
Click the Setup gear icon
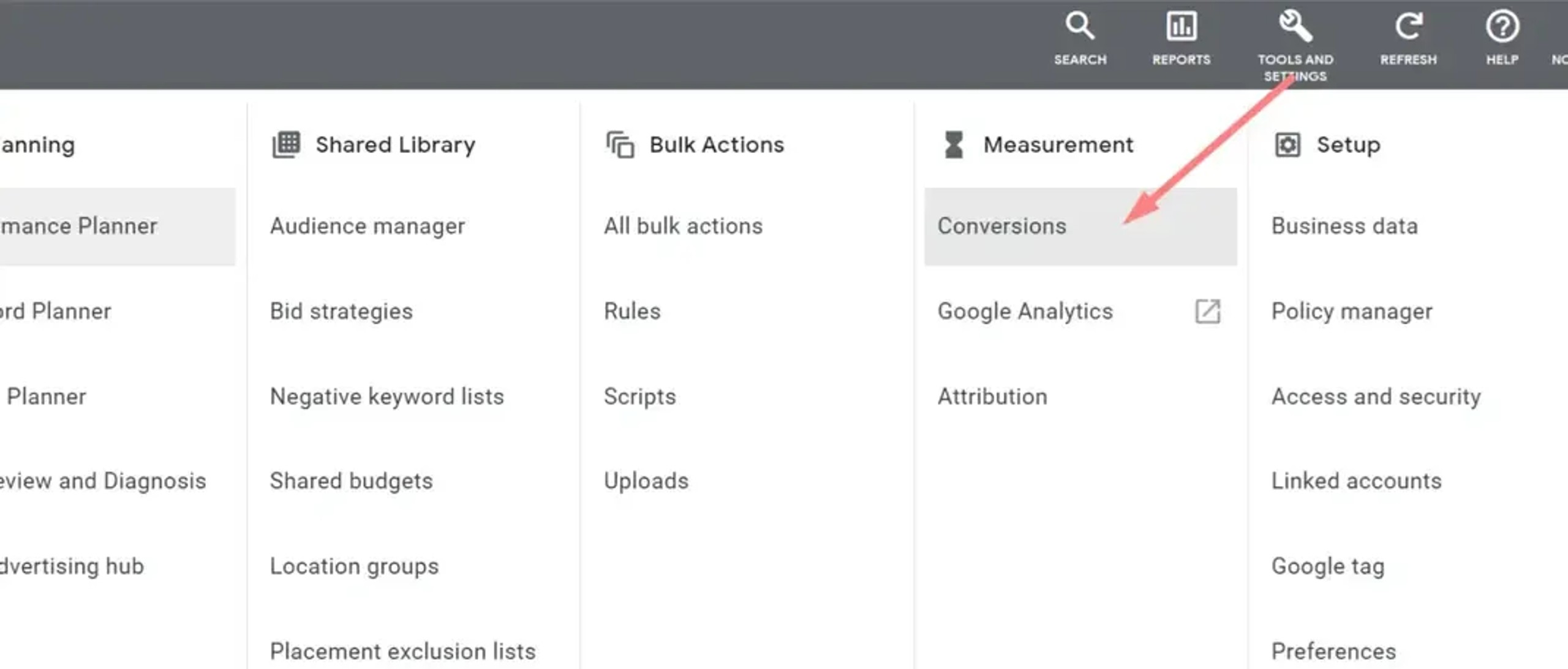point(1287,145)
